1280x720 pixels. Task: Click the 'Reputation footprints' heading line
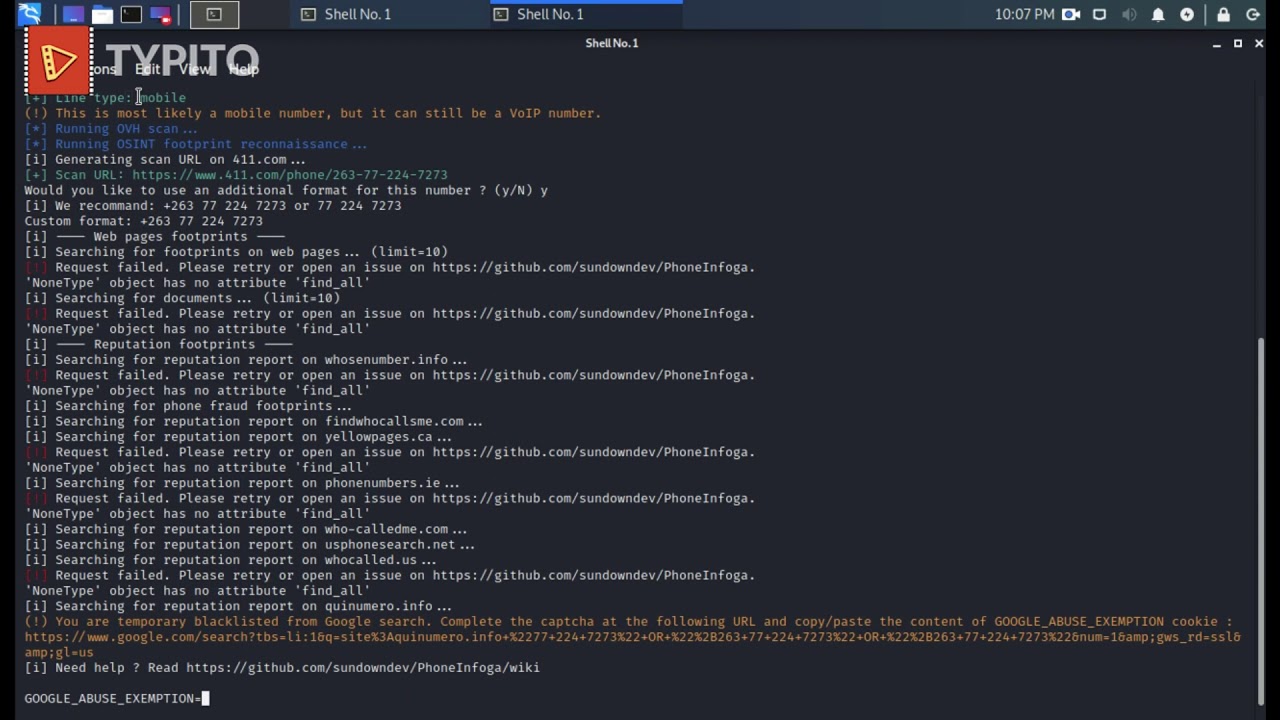(158, 344)
